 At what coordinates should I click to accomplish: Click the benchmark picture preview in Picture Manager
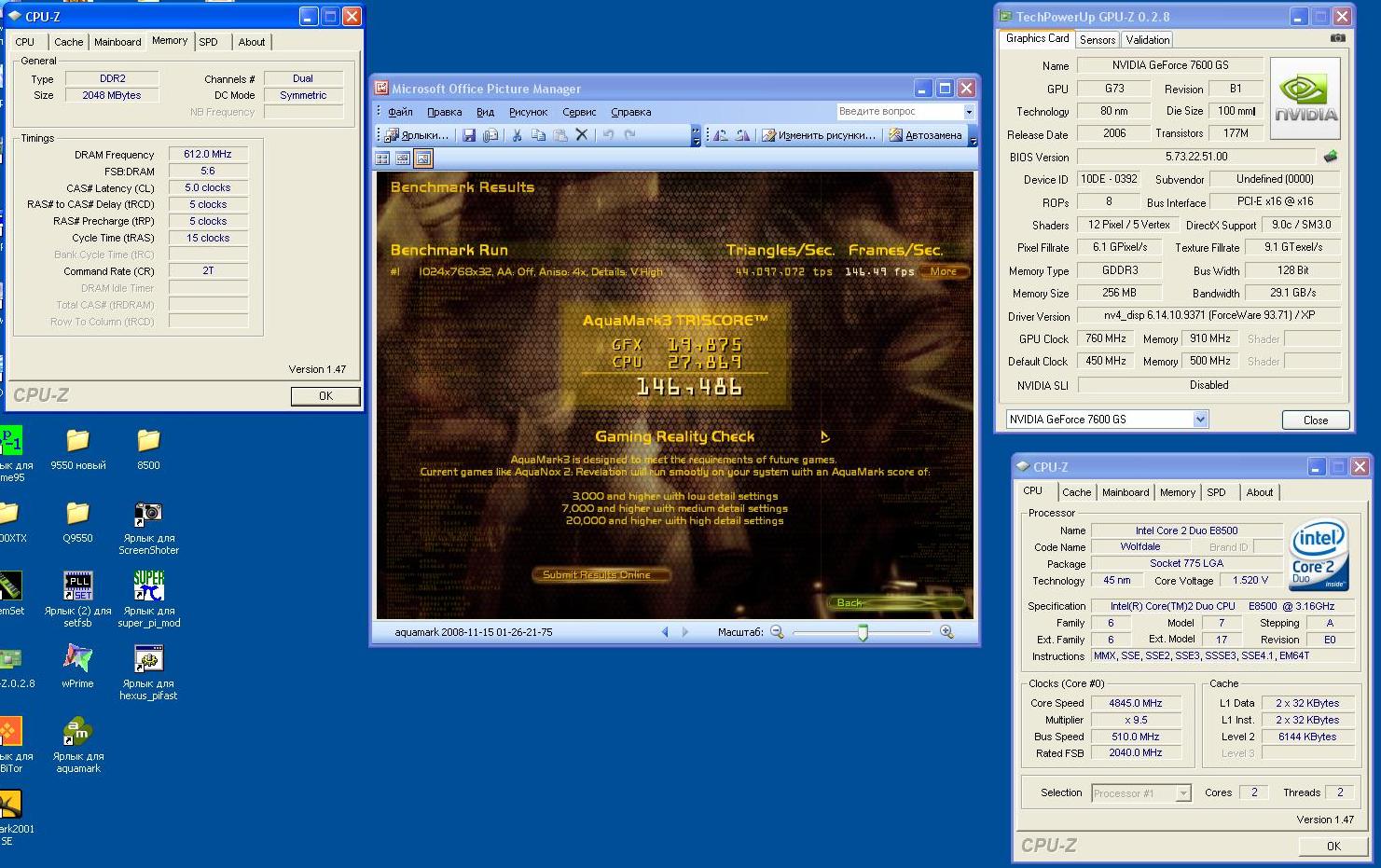point(674,393)
